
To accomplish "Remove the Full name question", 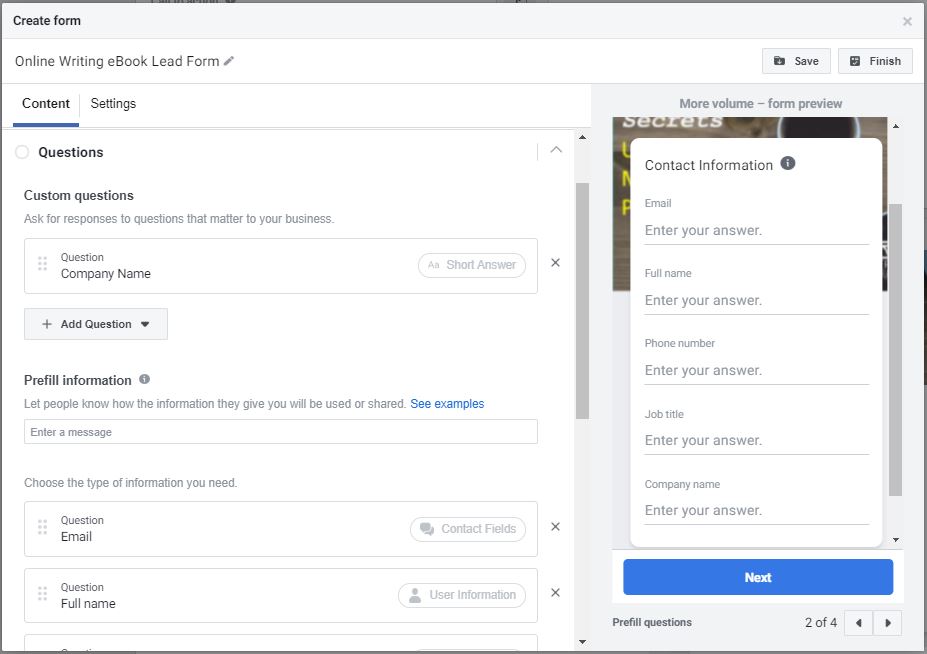I will click(555, 593).
